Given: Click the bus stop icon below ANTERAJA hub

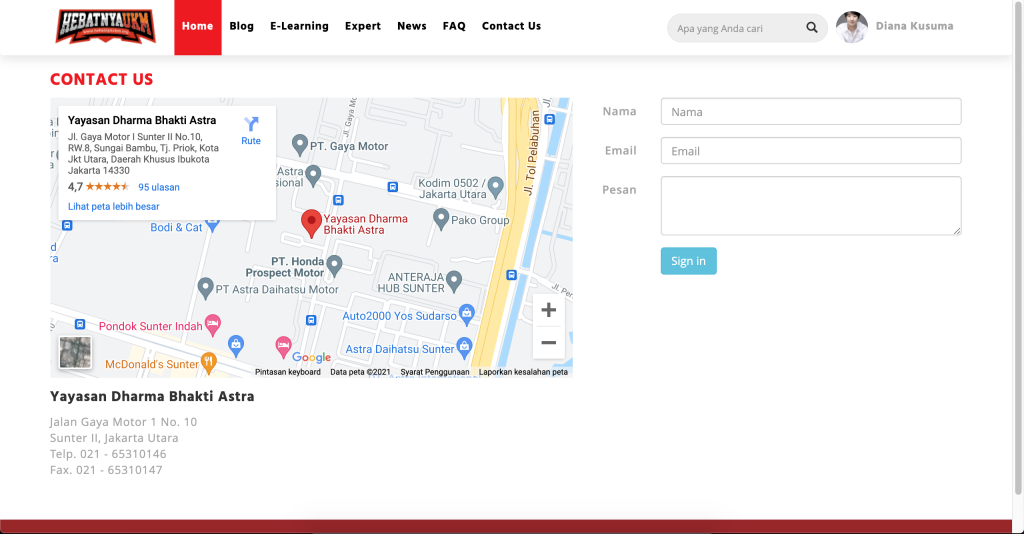Looking at the screenshot, I should pyautogui.click(x=511, y=275).
